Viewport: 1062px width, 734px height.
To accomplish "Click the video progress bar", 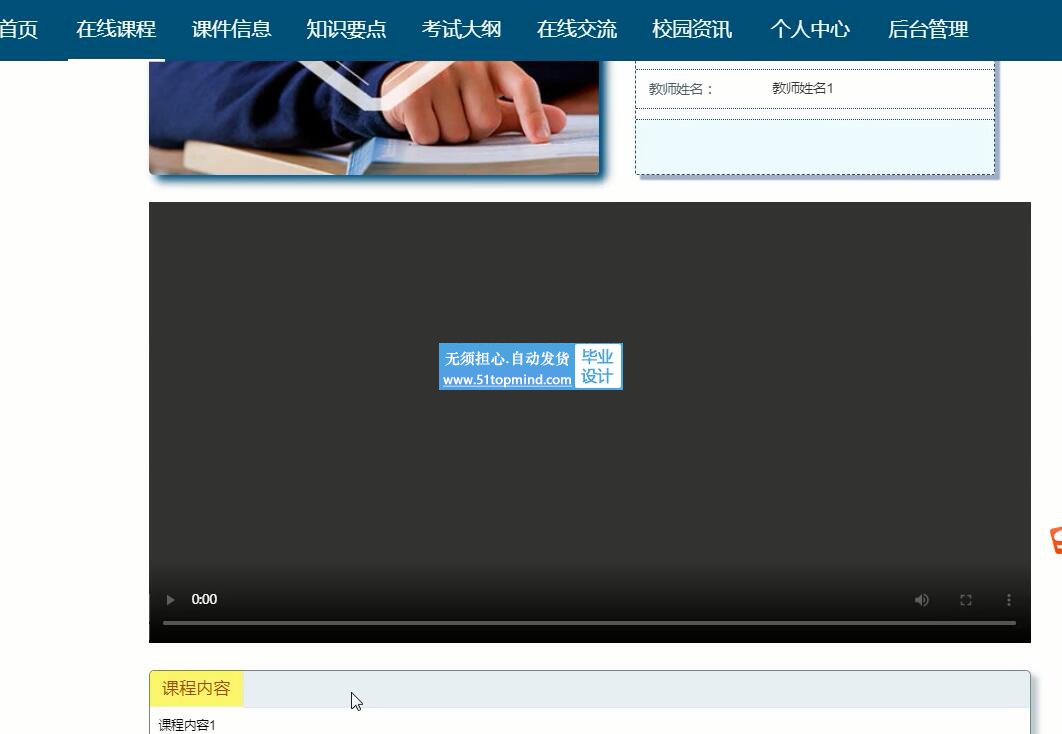I will tap(589, 623).
